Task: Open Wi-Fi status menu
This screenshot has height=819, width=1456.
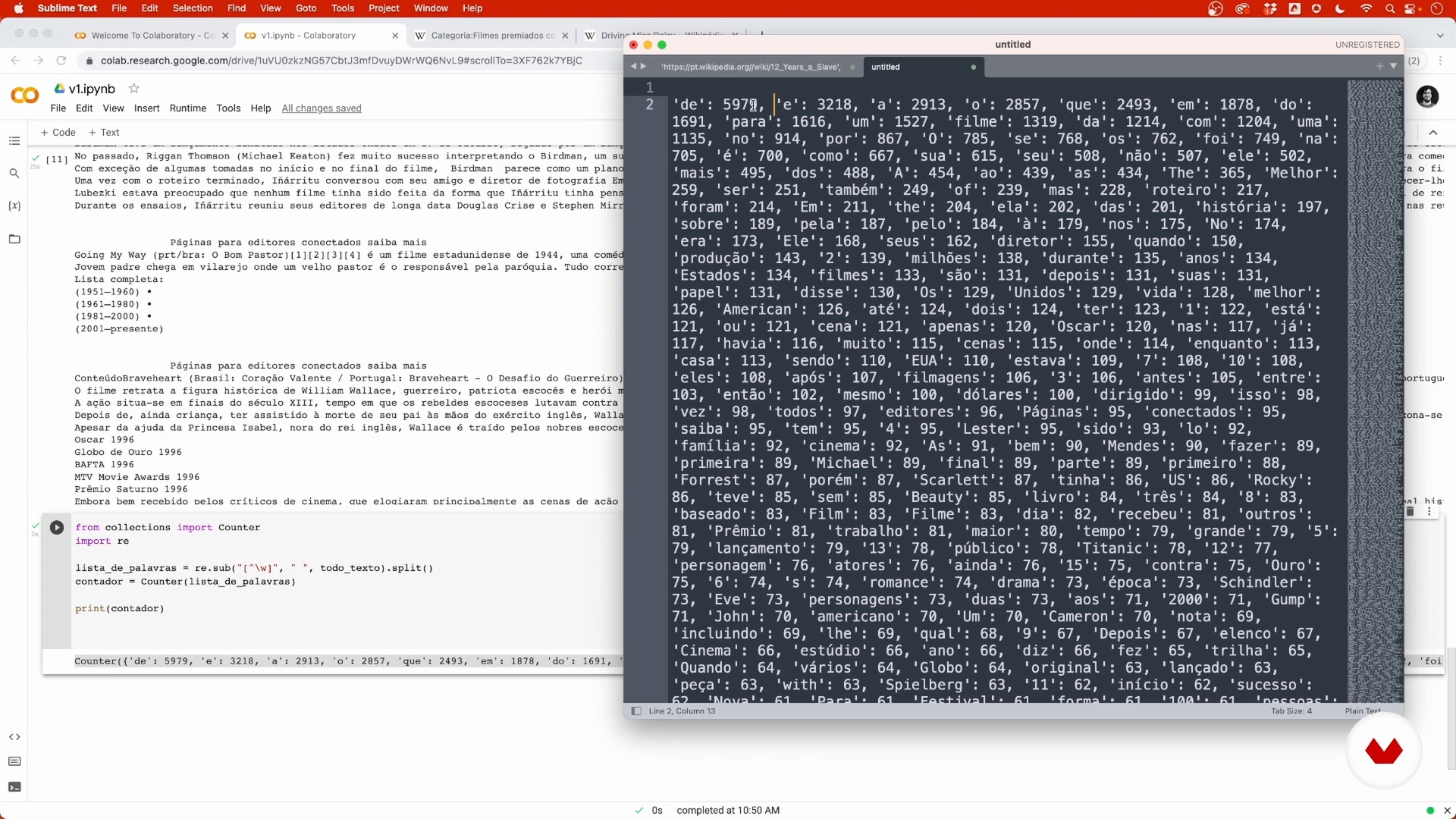Action: (x=1366, y=9)
